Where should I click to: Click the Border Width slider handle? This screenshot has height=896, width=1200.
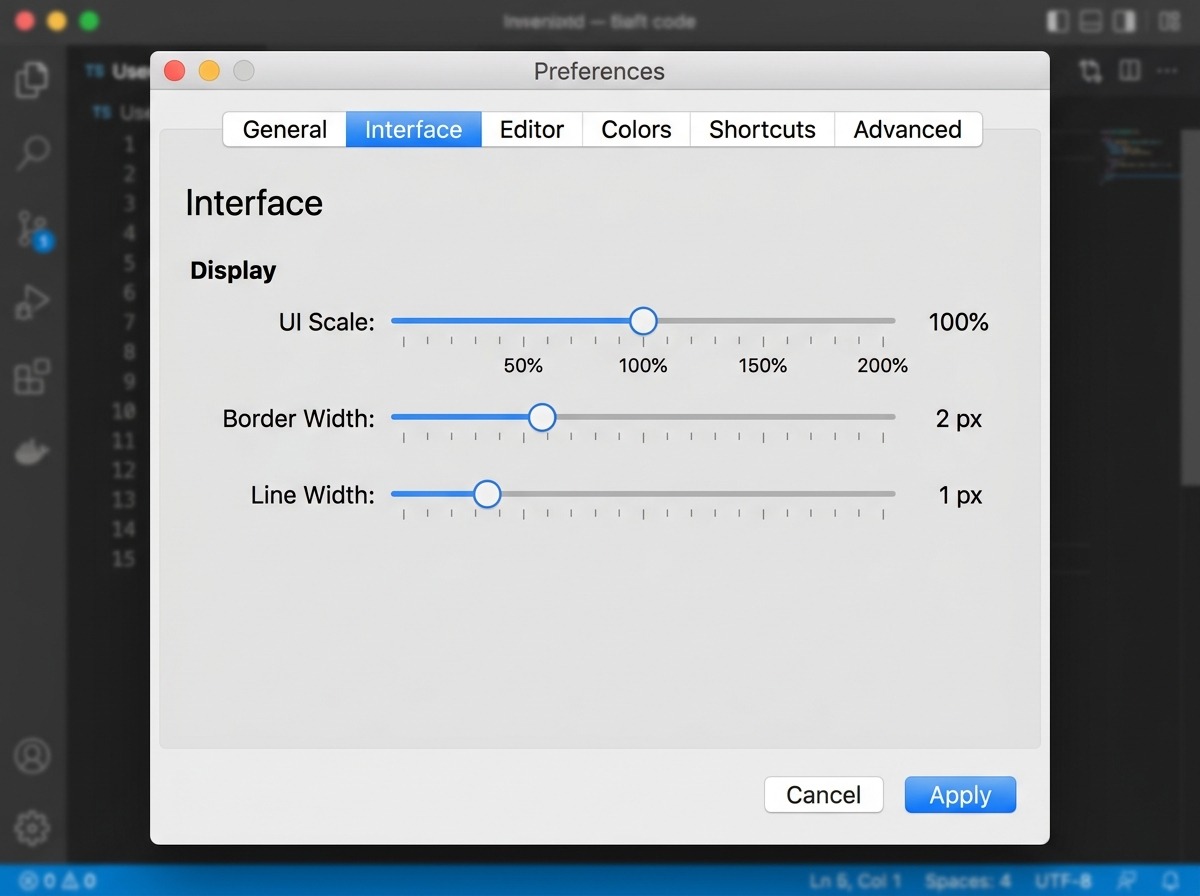pos(542,417)
